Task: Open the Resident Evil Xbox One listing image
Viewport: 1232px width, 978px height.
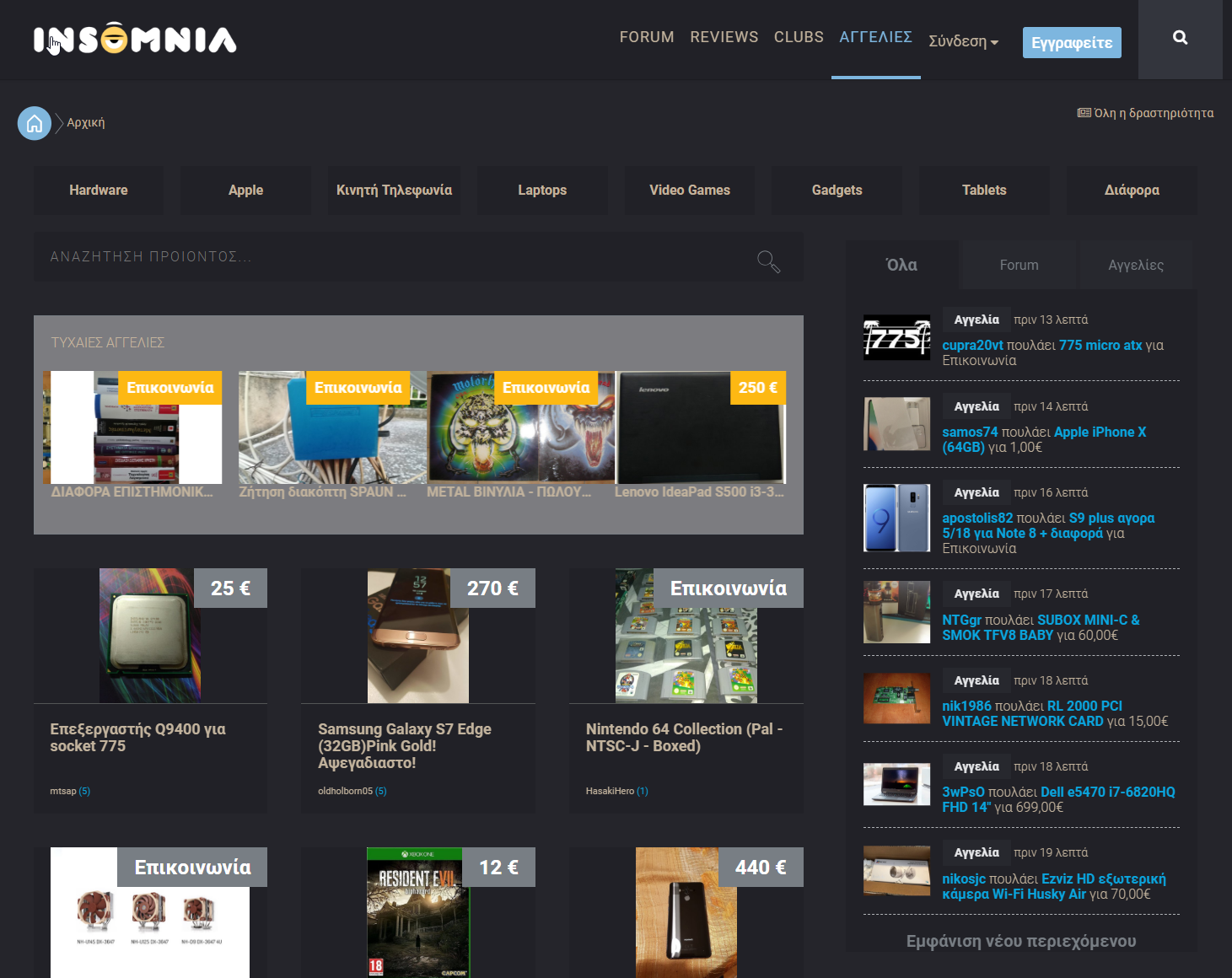Action: [x=418, y=912]
